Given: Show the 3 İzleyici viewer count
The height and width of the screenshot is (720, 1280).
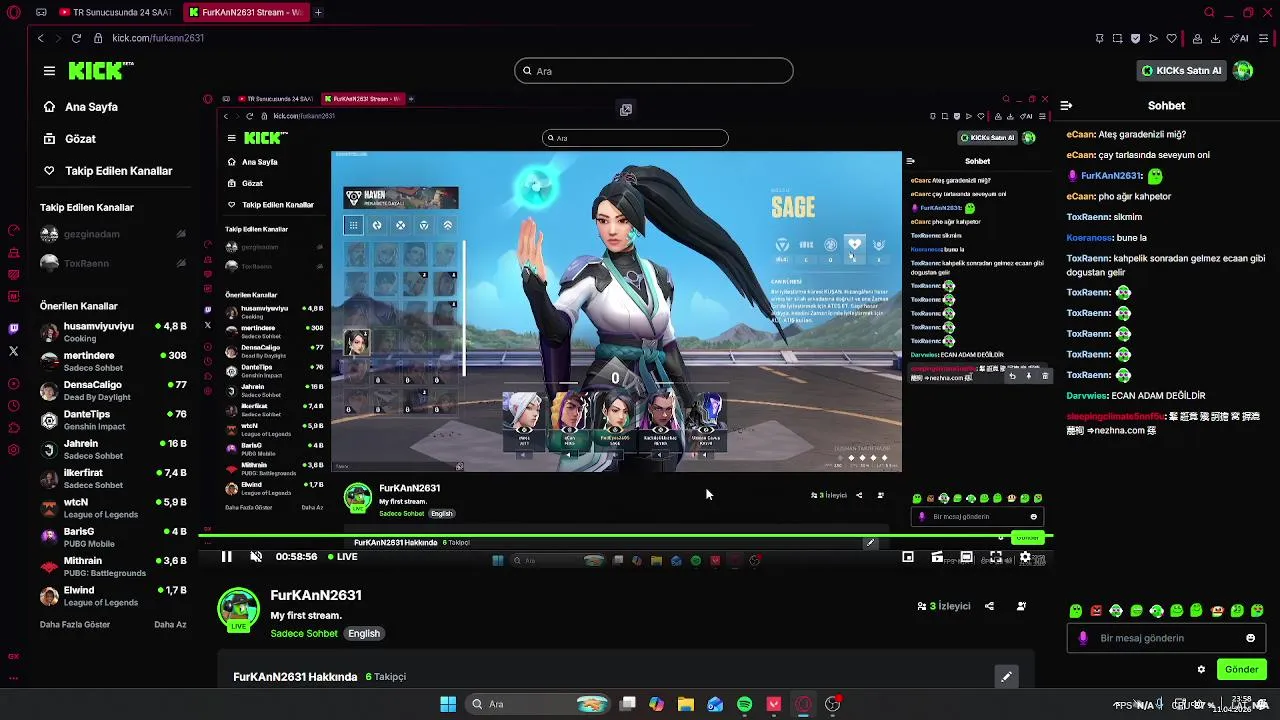Looking at the screenshot, I should pyautogui.click(x=944, y=606).
